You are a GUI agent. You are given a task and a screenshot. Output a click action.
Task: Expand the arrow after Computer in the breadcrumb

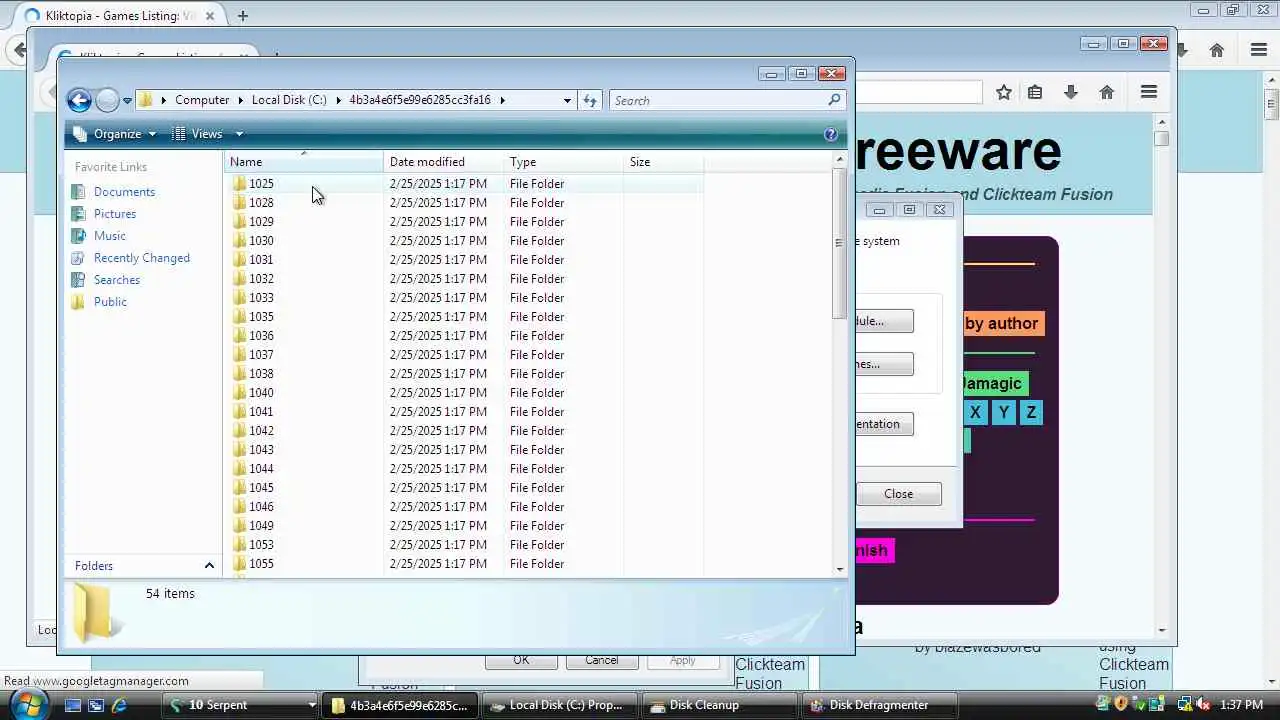(x=241, y=100)
